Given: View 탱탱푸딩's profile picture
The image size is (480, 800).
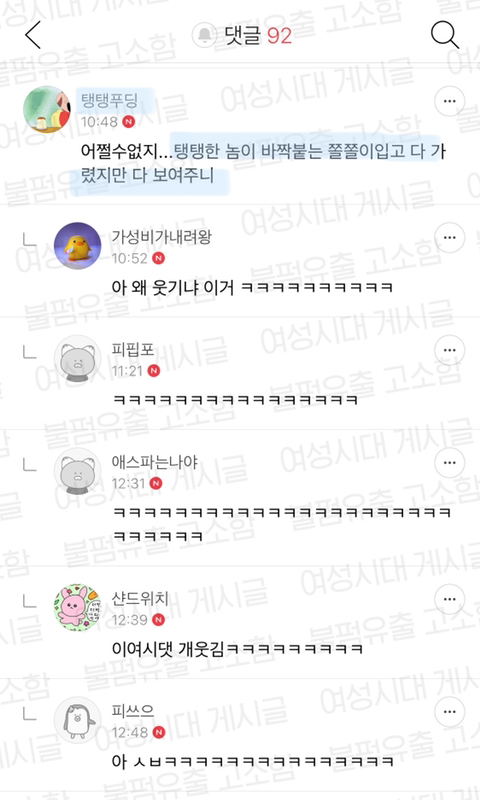Looking at the screenshot, I should click(x=47, y=110).
